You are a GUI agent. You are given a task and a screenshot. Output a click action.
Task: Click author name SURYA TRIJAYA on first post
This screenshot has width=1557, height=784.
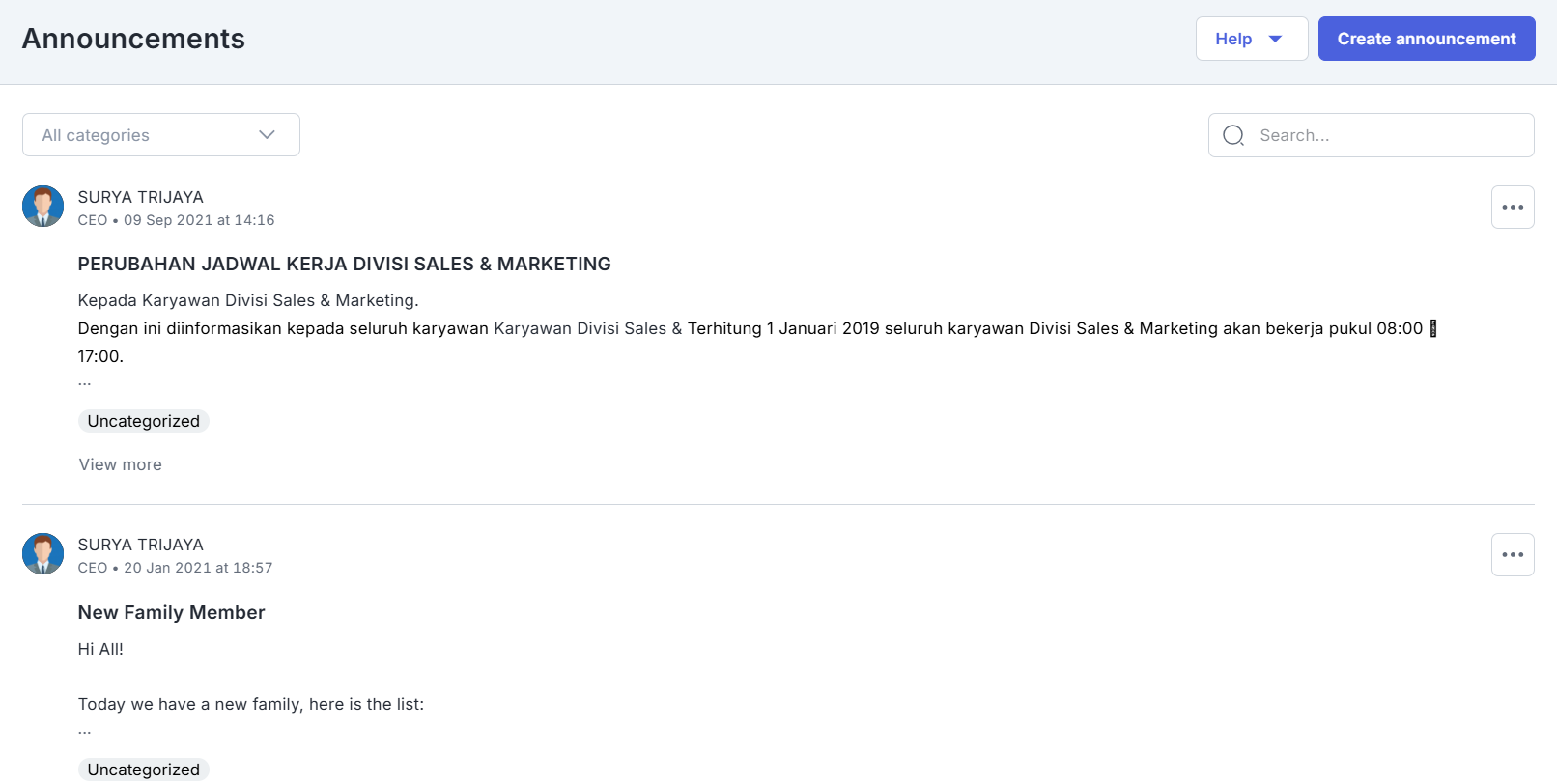(x=140, y=197)
